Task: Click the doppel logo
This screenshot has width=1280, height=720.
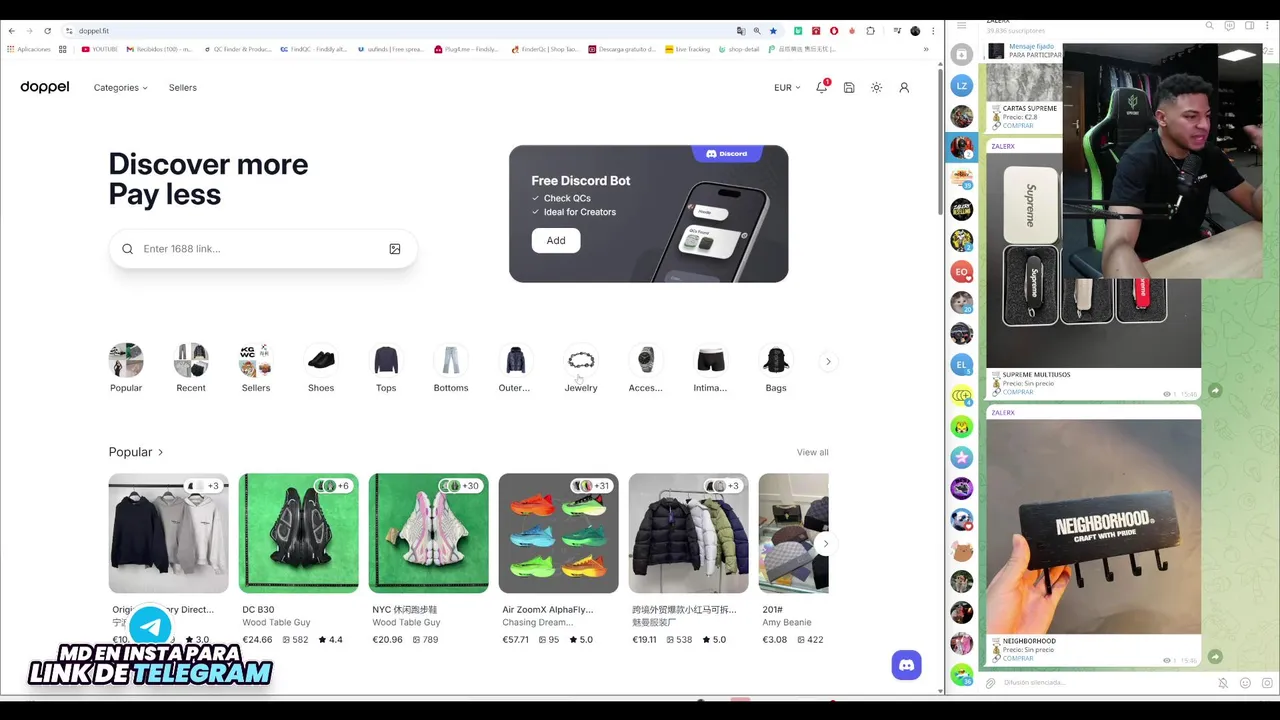Action: pos(45,87)
